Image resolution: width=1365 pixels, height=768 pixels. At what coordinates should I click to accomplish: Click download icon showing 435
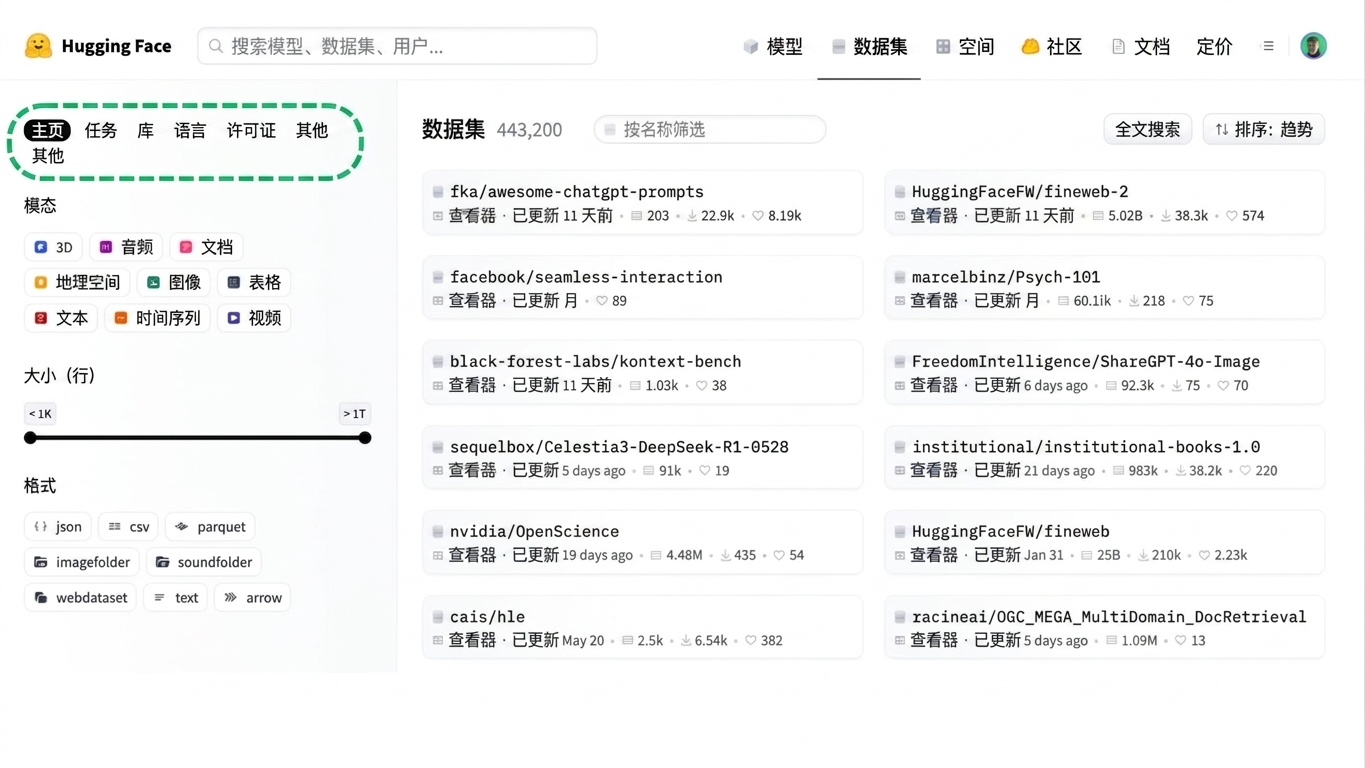point(725,555)
